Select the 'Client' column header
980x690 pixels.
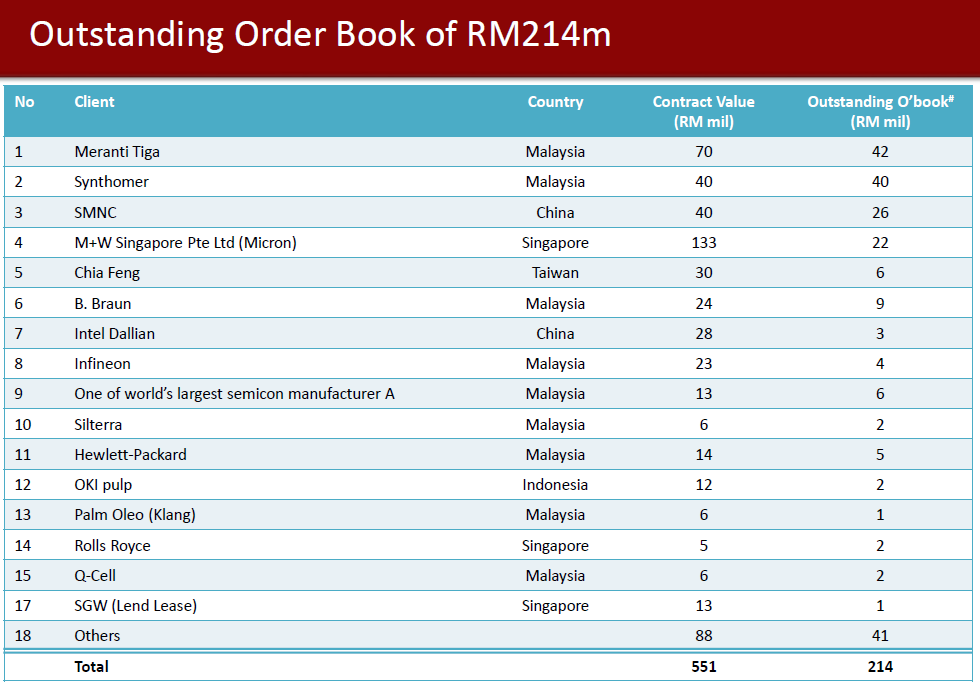(94, 102)
